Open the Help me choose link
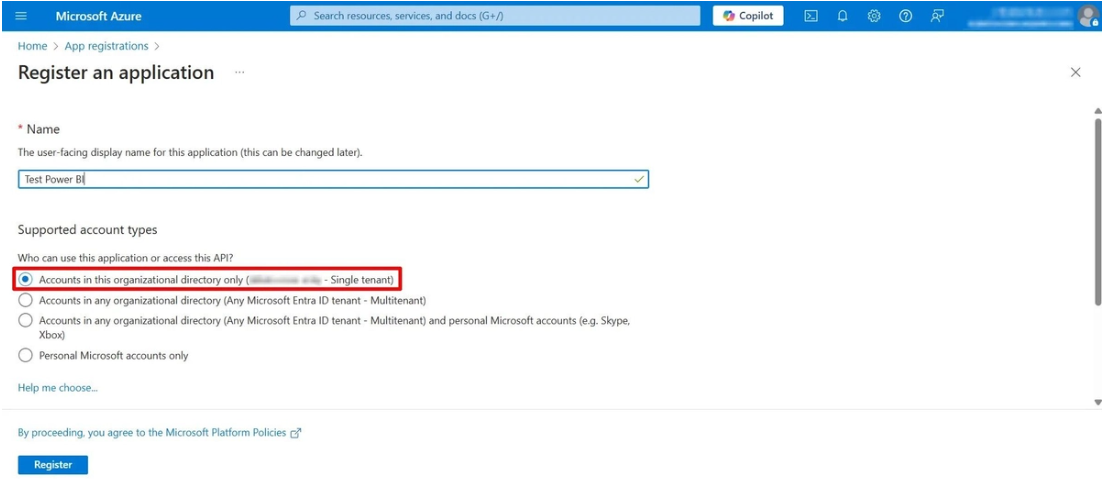This screenshot has height=479, width=1103. point(58,388)
